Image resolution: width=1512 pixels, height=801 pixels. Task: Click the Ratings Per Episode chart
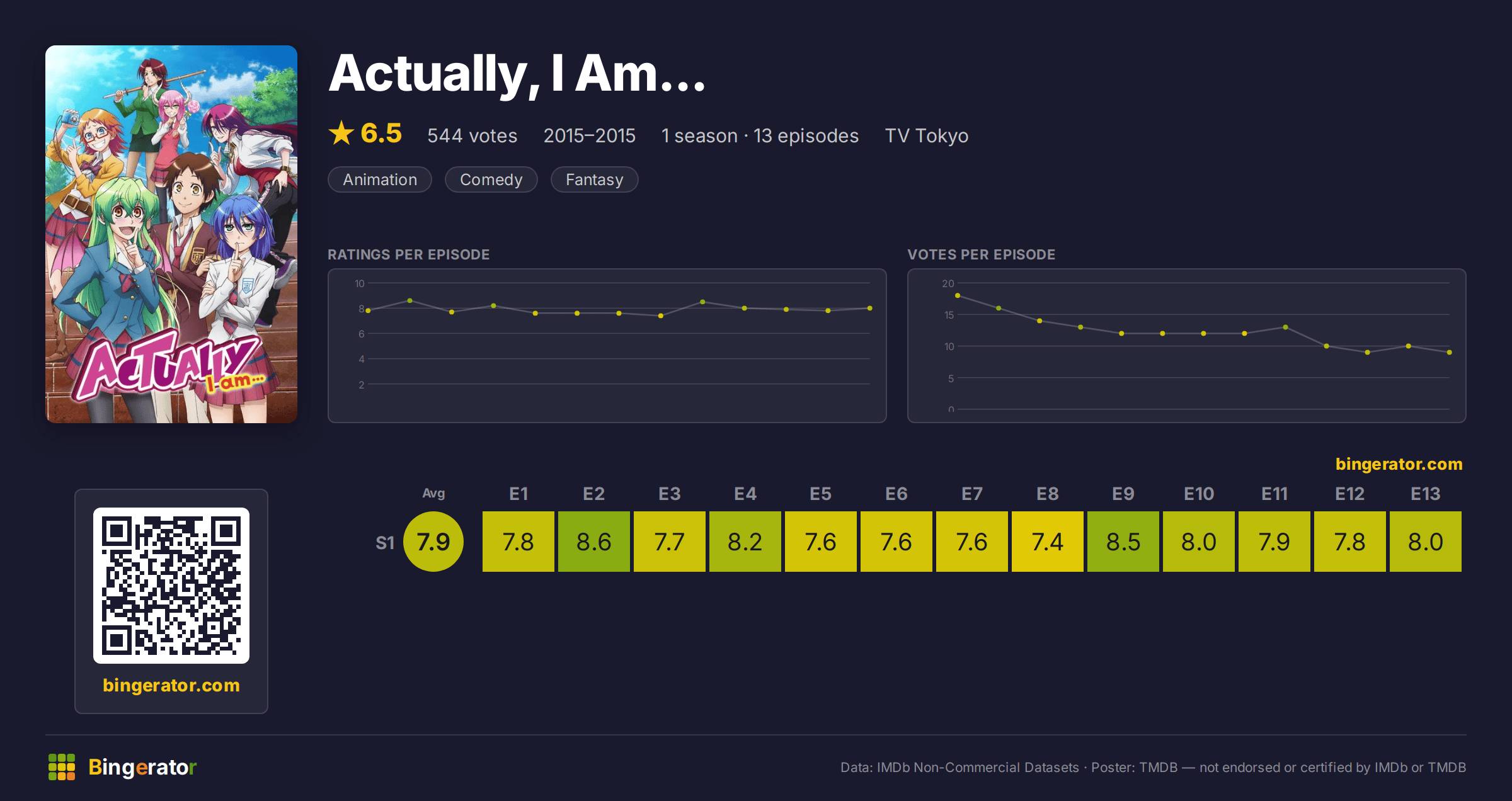(x=607, y=346)
